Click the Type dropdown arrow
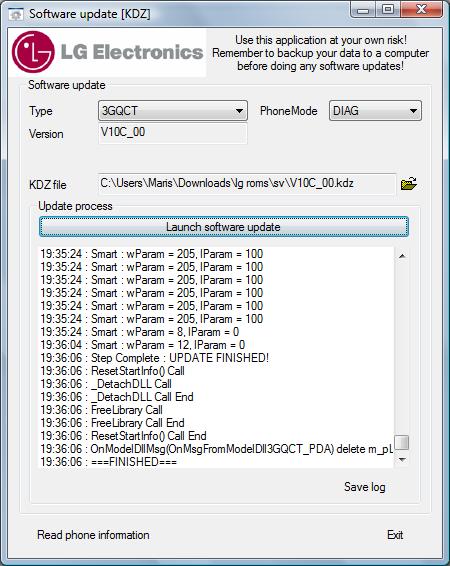Screen dimensions: 450x566 239,111
